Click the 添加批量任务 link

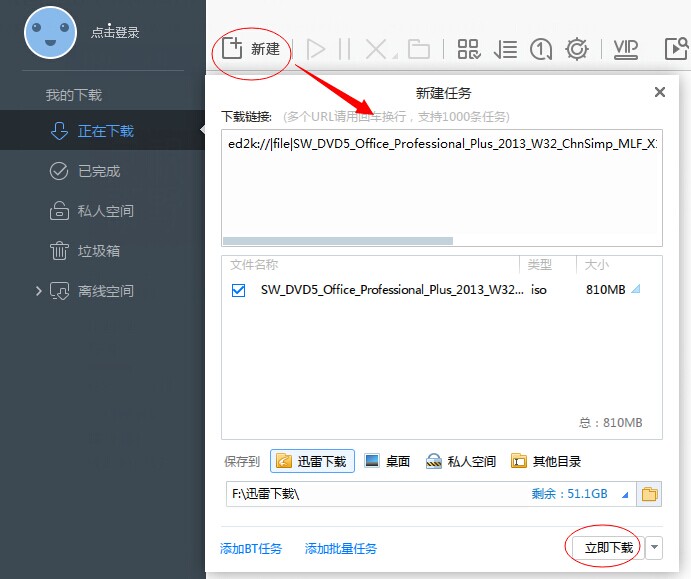[341, 549]
